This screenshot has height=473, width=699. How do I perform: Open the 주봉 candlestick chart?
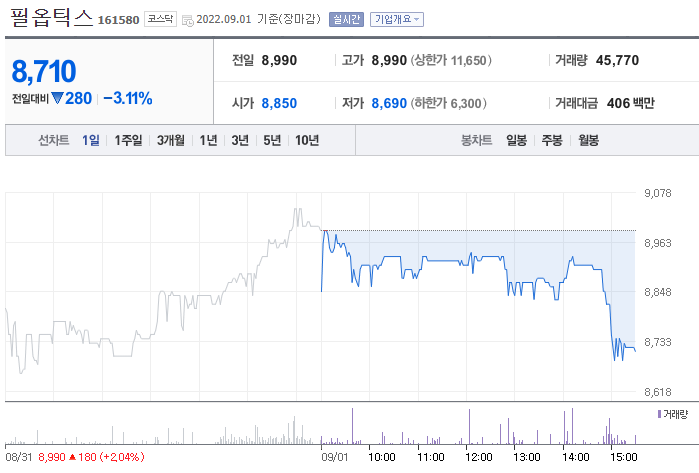pos(552,140)
